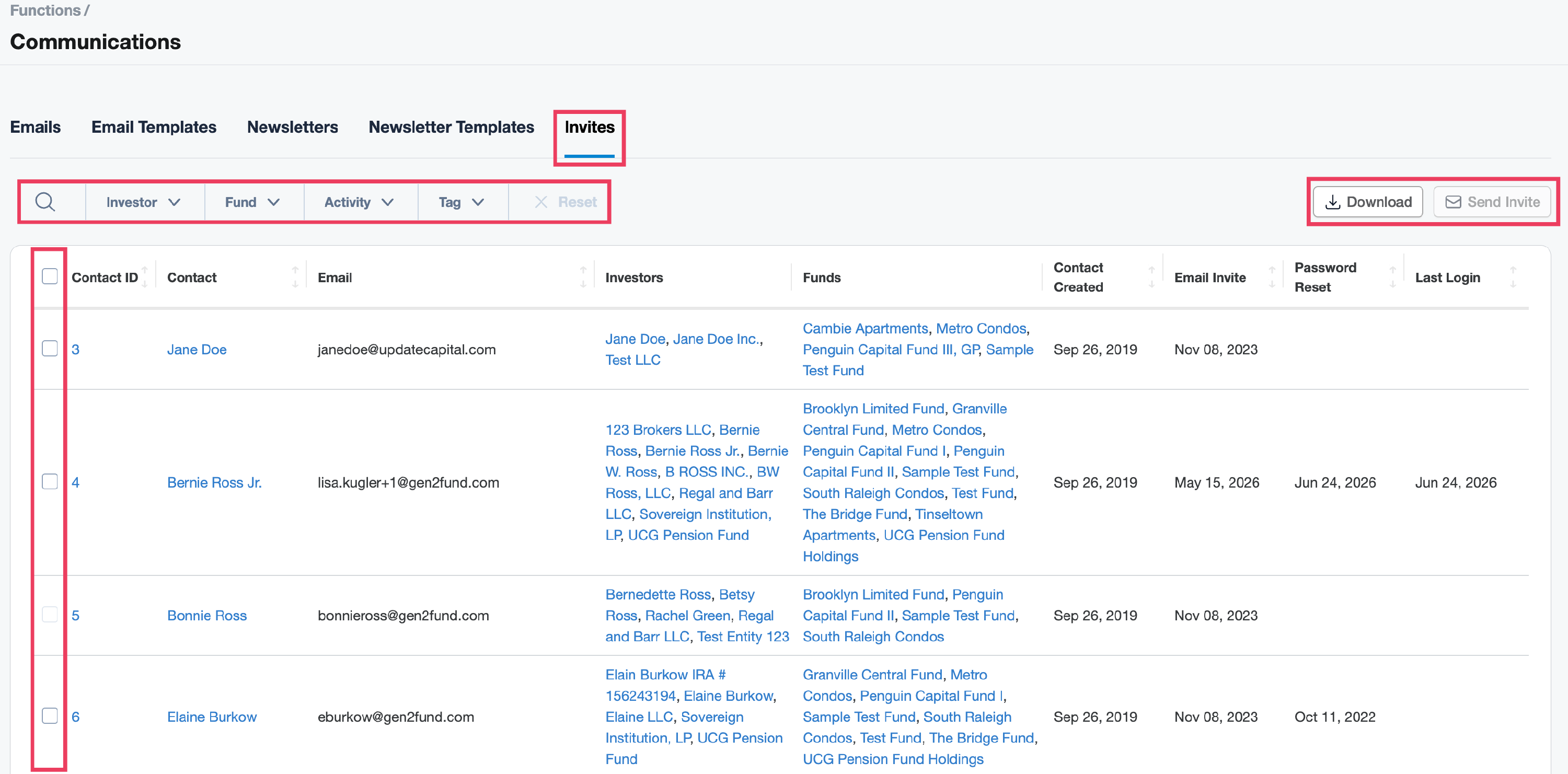Click the Contact ID sort arrows

tap(145, 277)
